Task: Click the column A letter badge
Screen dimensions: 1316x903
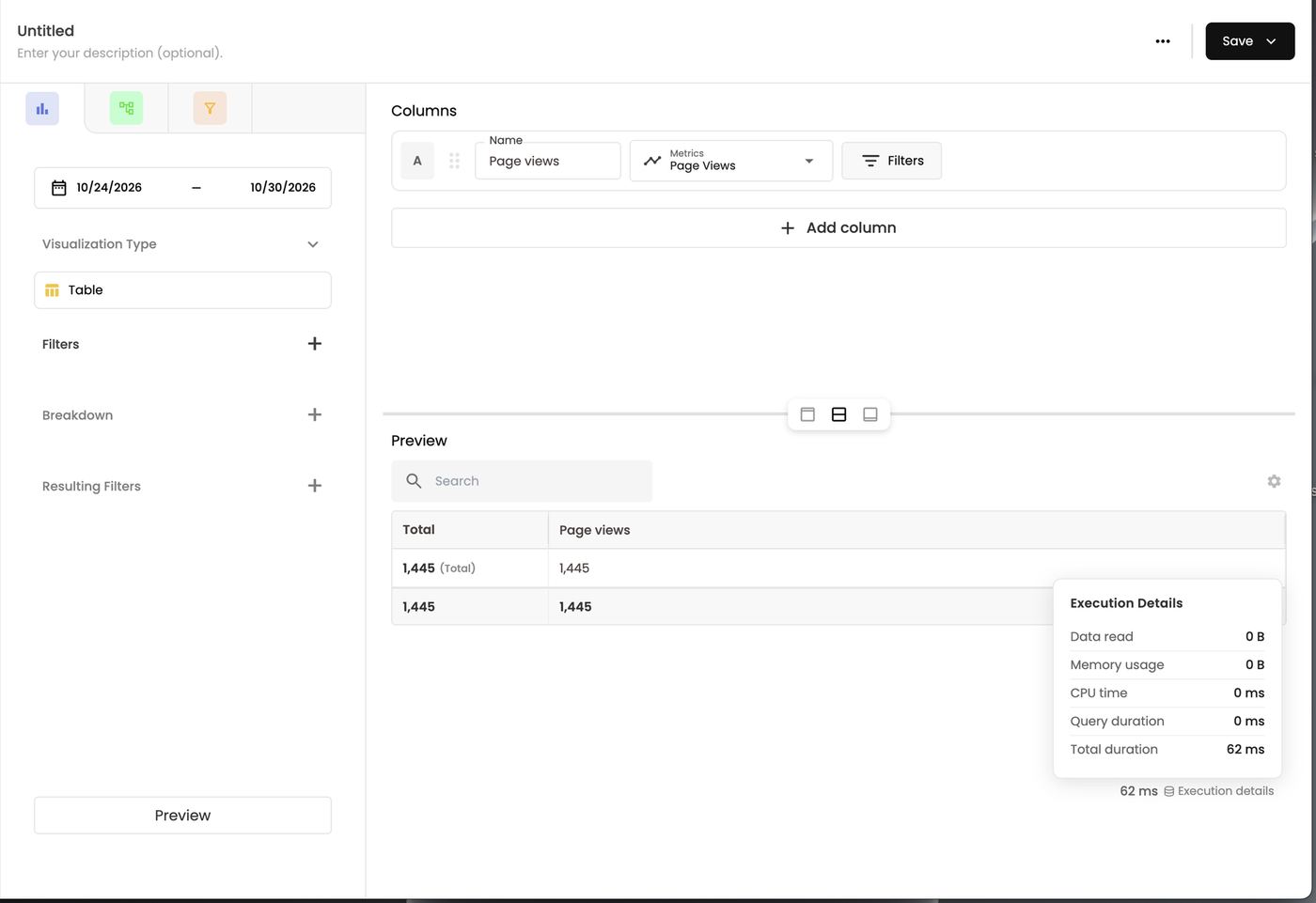Action: click(417, 161)
